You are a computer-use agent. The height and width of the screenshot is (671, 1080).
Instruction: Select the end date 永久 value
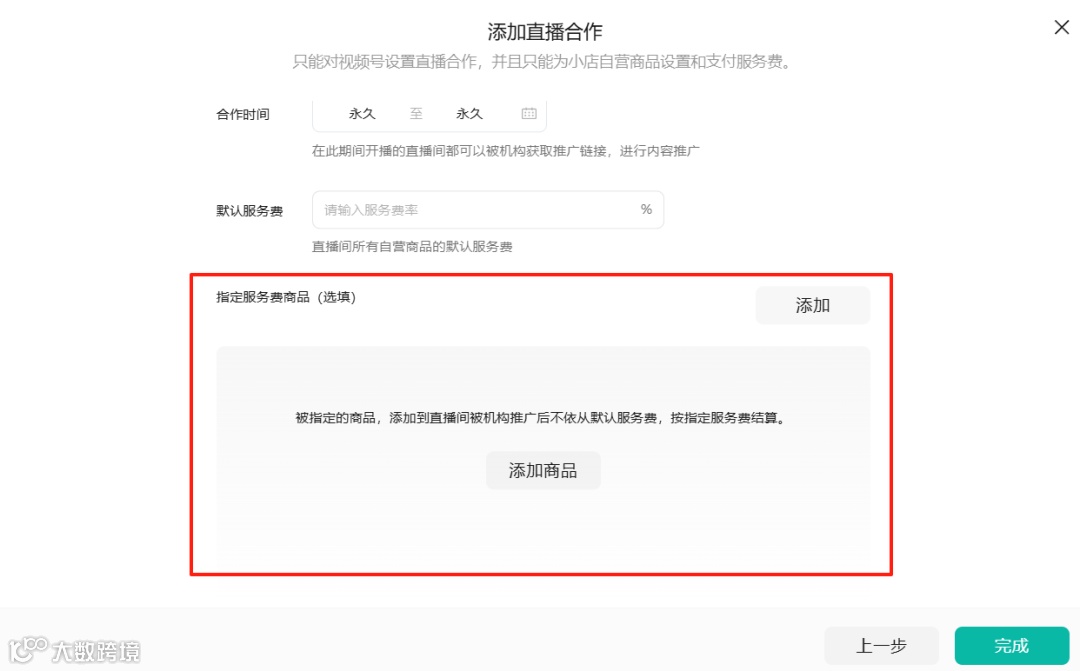[x=469, y=114]
